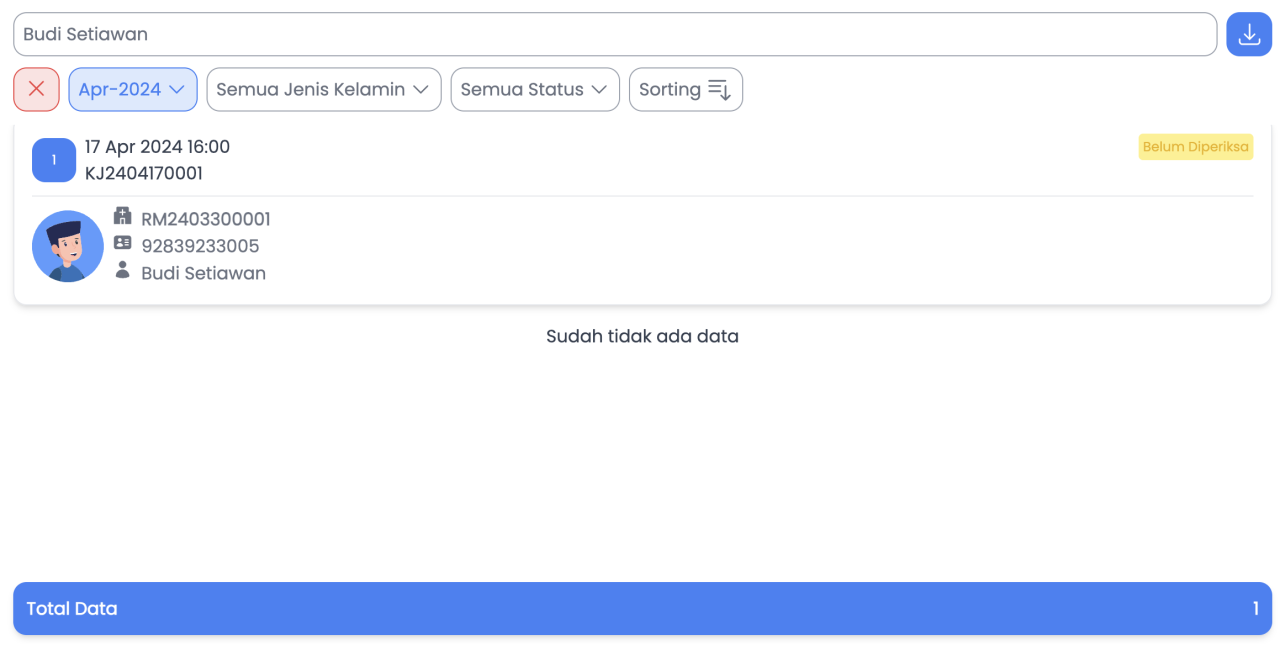
Task: Click record number RM2403300001
Action: pos(206,219)
